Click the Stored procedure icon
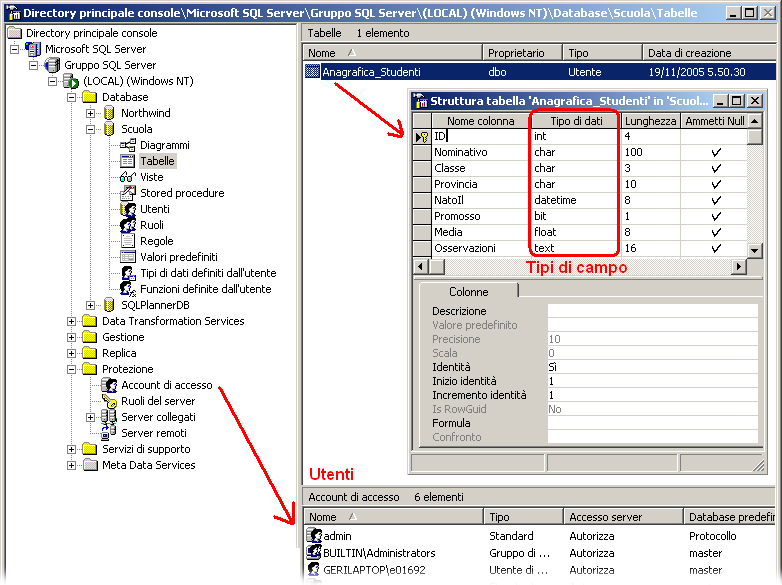 [x=128, y=193]
